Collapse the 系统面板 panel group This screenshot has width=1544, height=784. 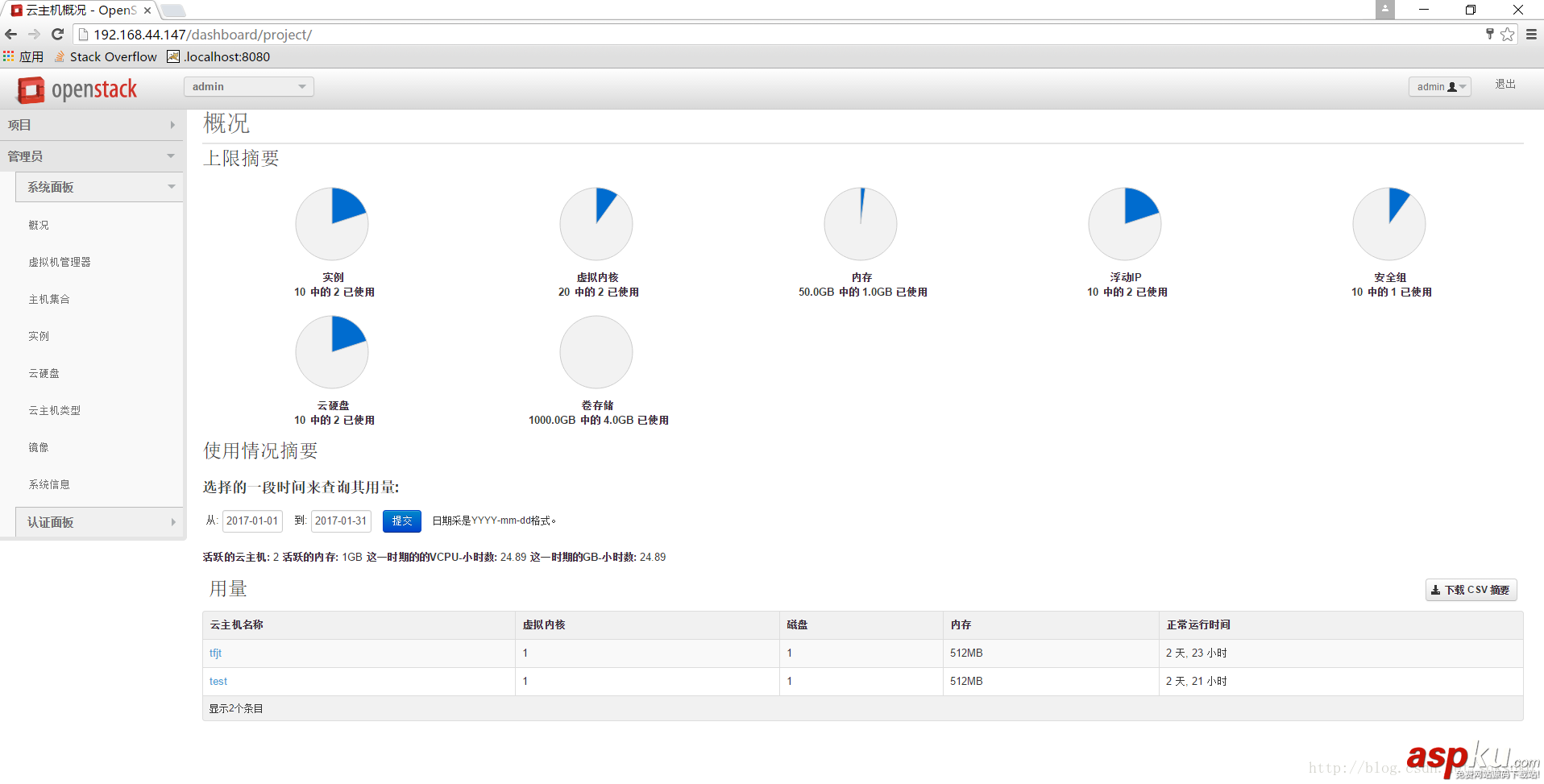pyautogui.click(x=100, y=187)
